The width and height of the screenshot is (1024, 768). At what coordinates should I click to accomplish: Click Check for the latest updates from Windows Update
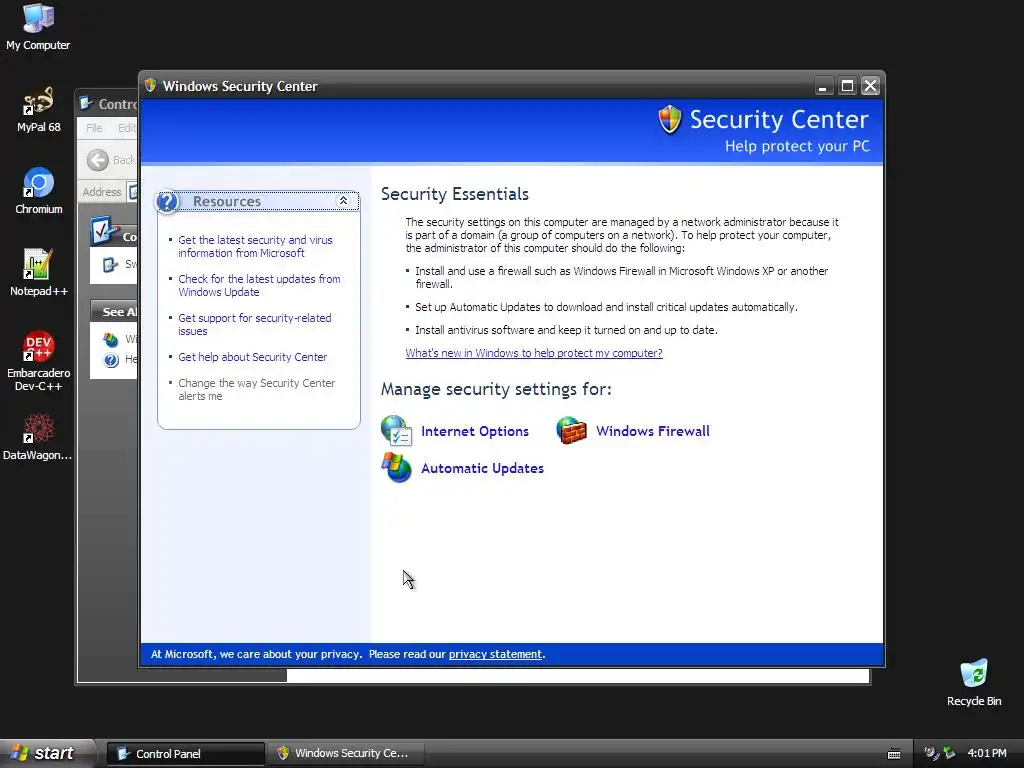[x=259, y=285]
